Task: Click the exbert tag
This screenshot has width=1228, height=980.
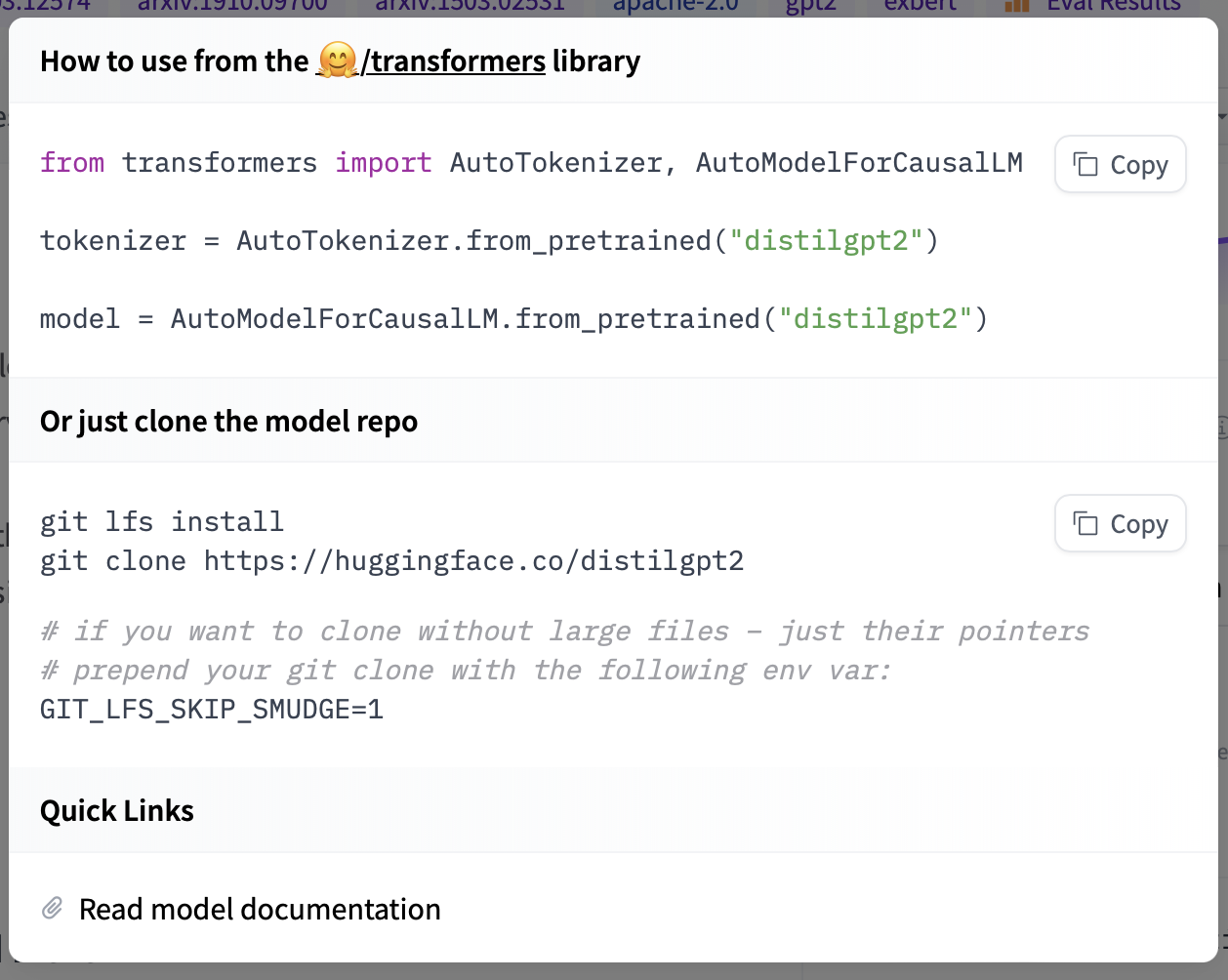Action: [x=920, y=6]
